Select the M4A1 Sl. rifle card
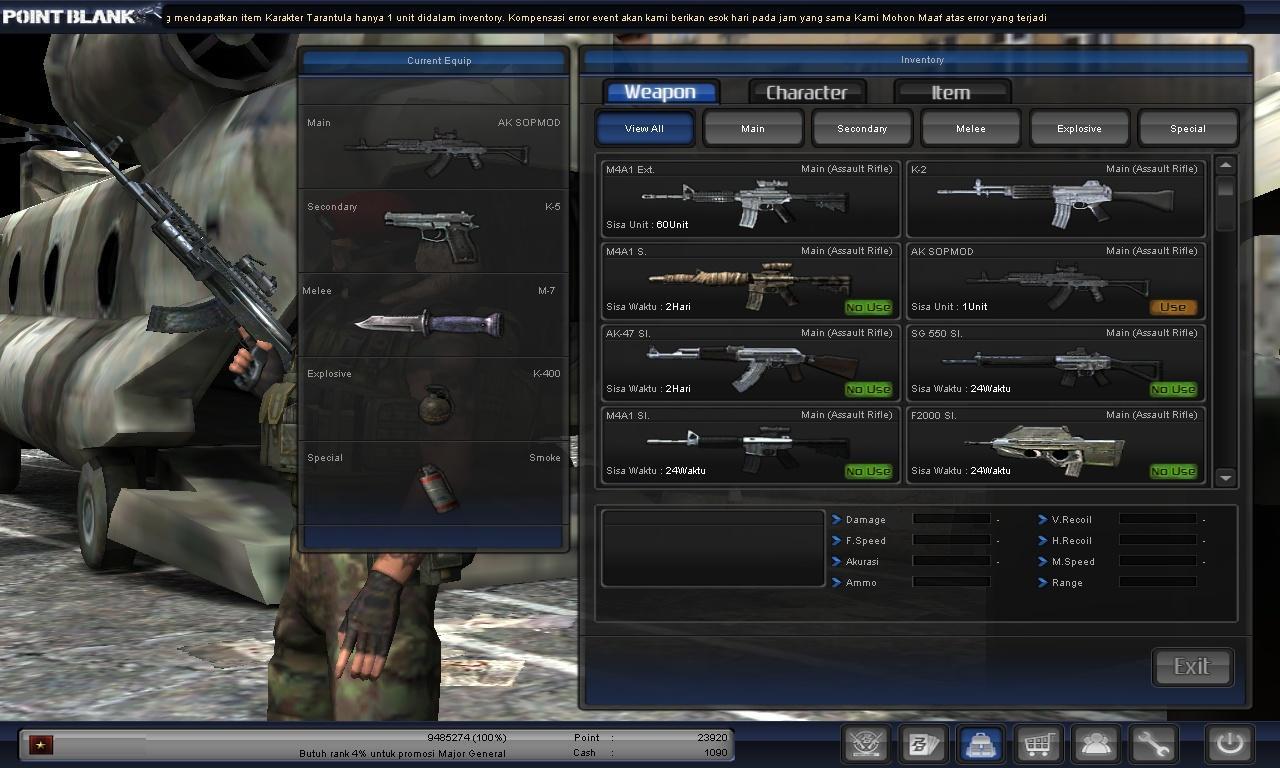 (750, 444)
